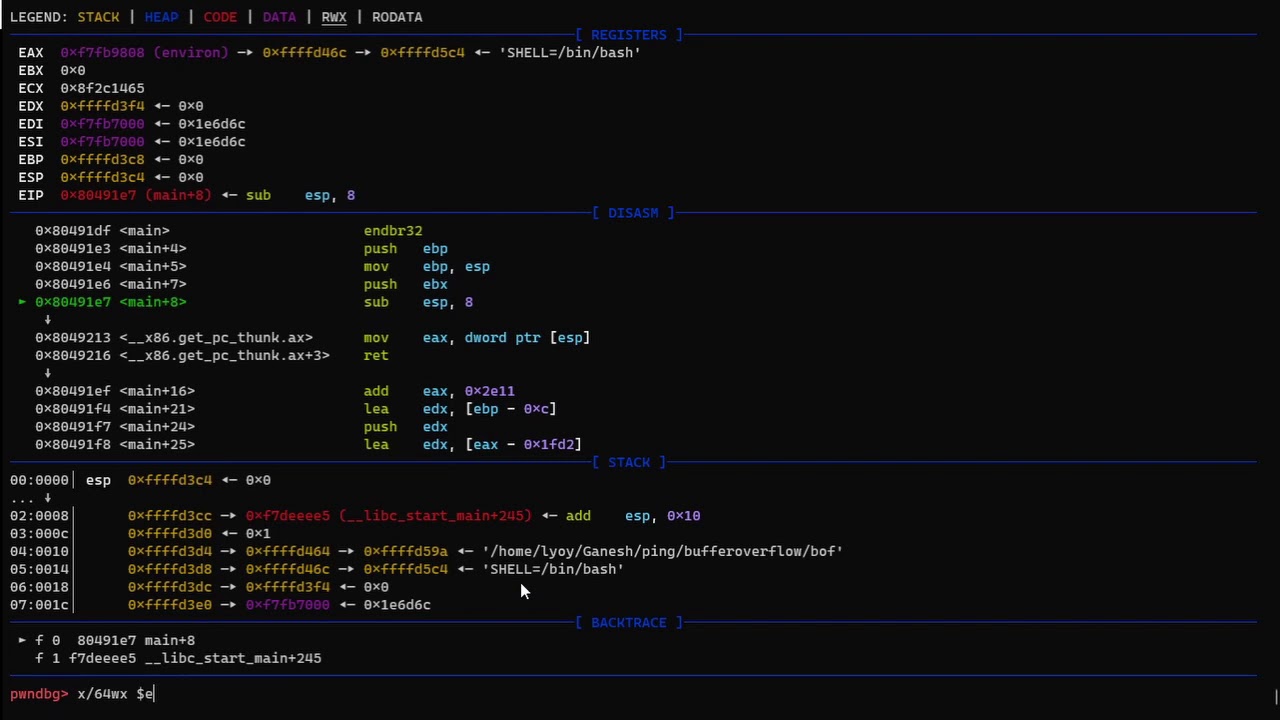Image resolution: width=1280 pixels, height=720 pixels.
Task: Click the terminal scrollbar at right edge
Action: pyautogui.click(x=1277, y=696)
